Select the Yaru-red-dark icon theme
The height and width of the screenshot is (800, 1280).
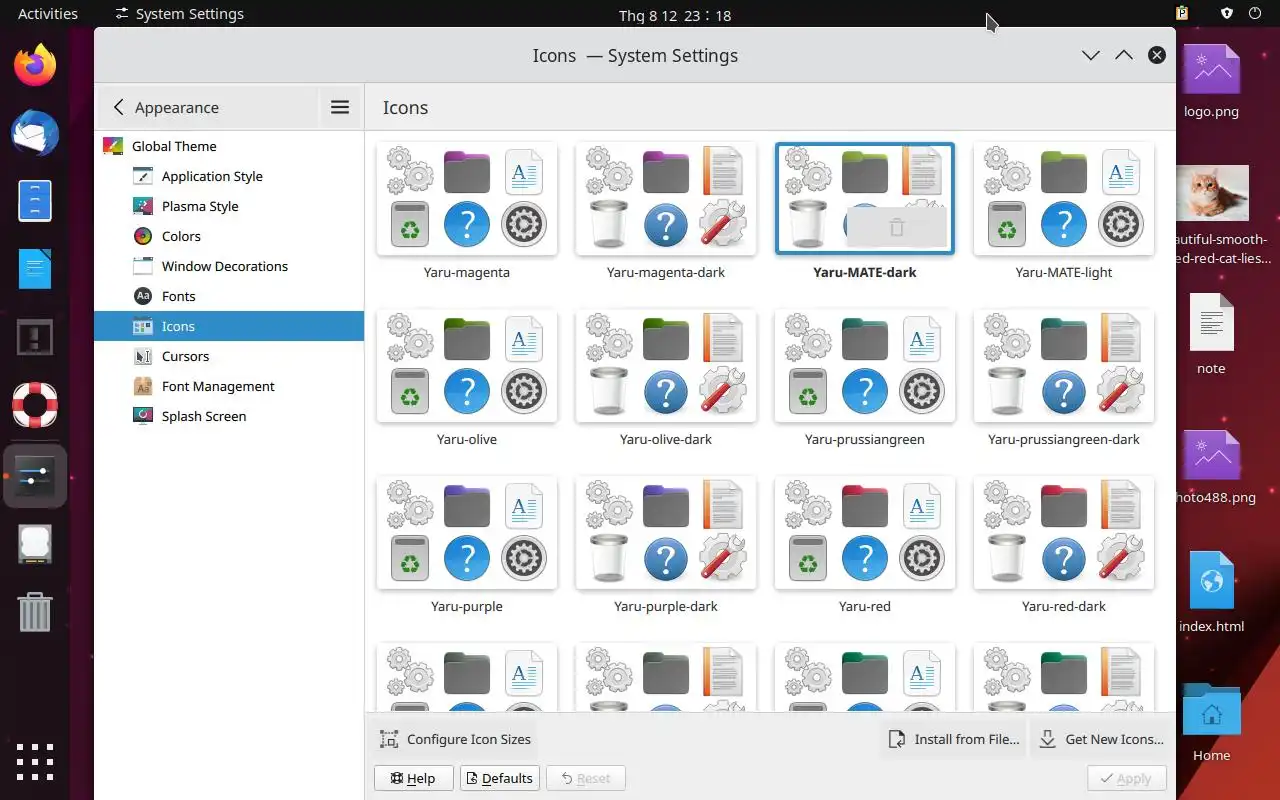(1064, 533)
